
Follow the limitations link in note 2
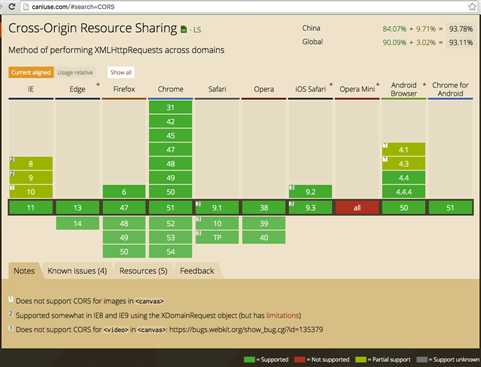[283, 315]
